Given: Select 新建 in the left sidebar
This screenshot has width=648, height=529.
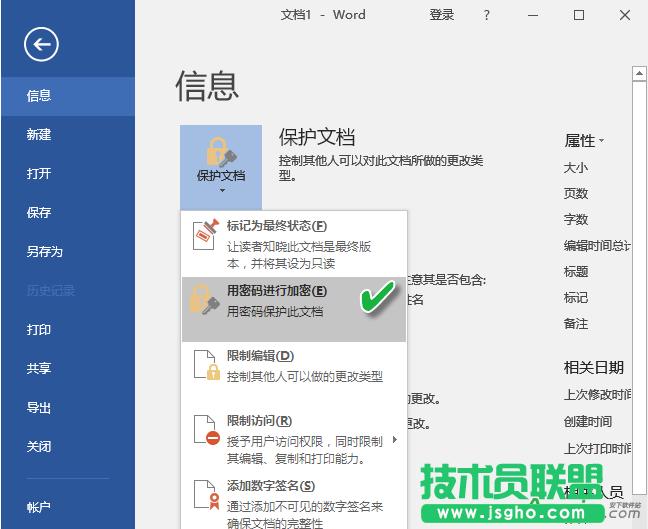Looking at the screenshot, I should pyautogui.click(x=39, y=134).
